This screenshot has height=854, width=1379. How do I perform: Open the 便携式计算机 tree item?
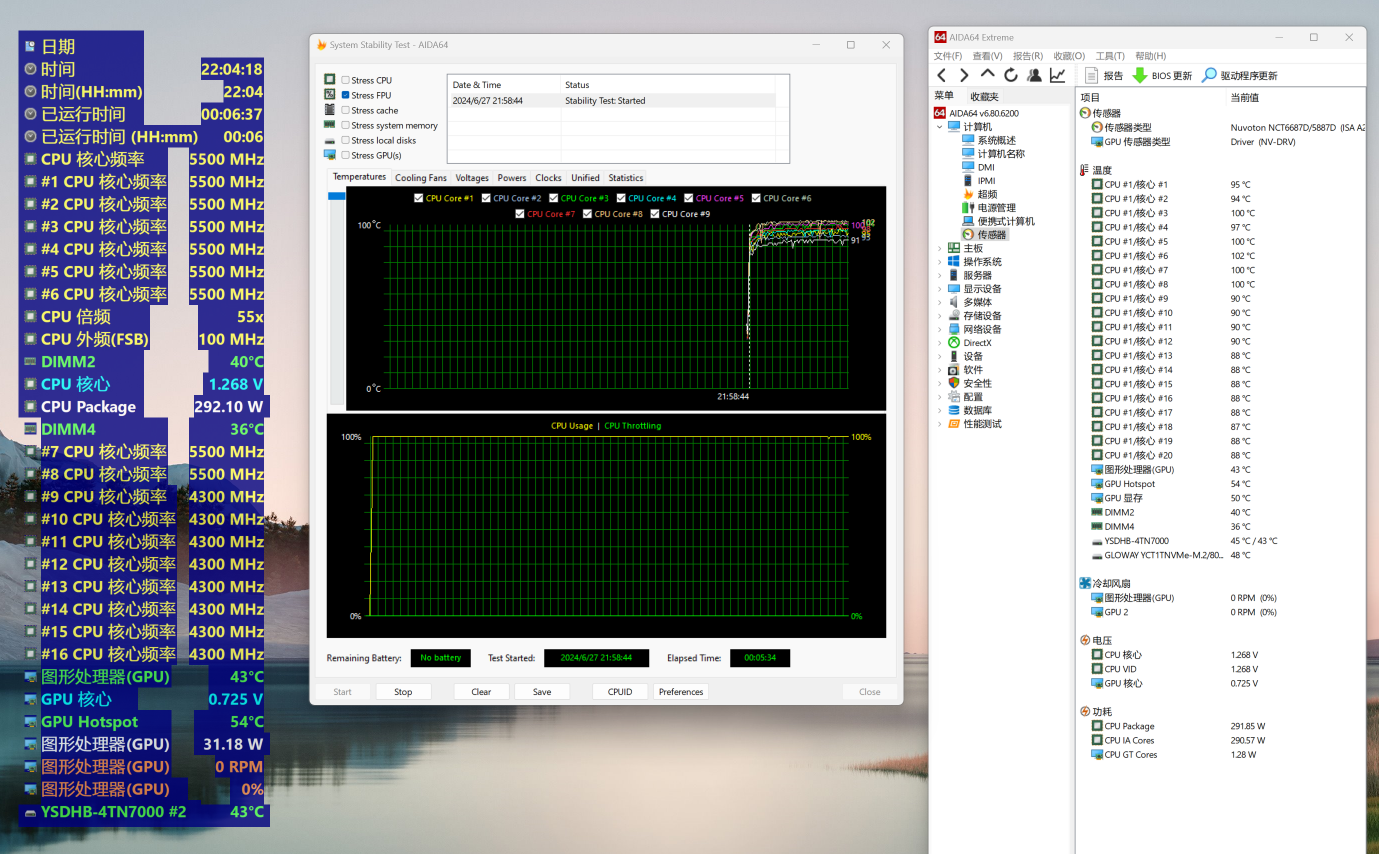(x=998, y=221)
